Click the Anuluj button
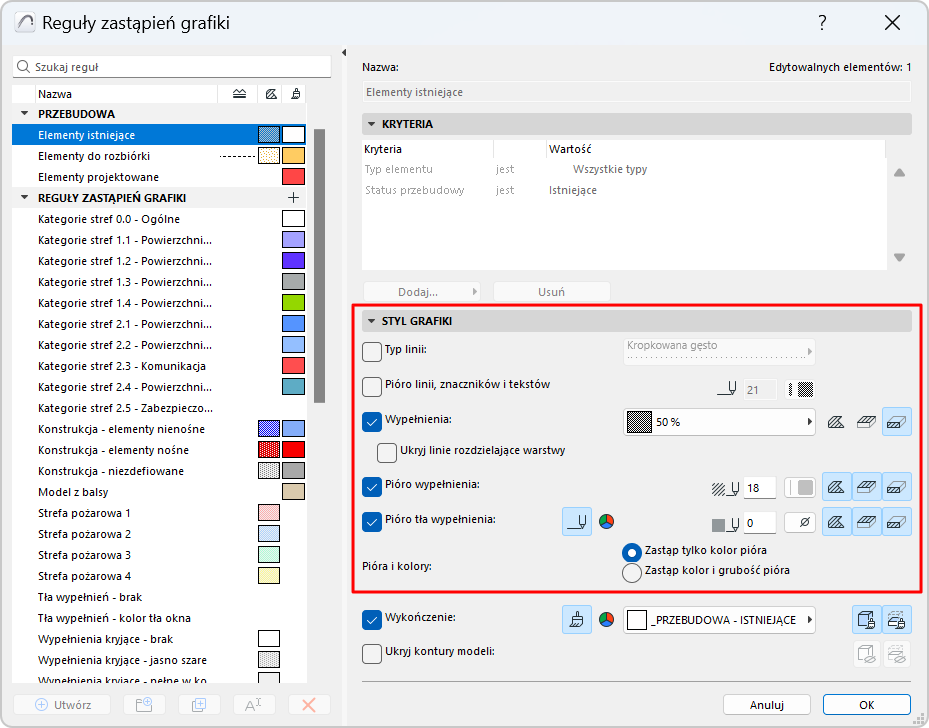 [x=767, y=705]
